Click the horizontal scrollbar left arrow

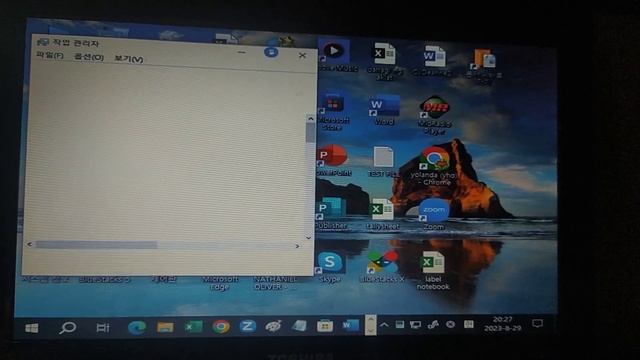click(x=29, y=244)
